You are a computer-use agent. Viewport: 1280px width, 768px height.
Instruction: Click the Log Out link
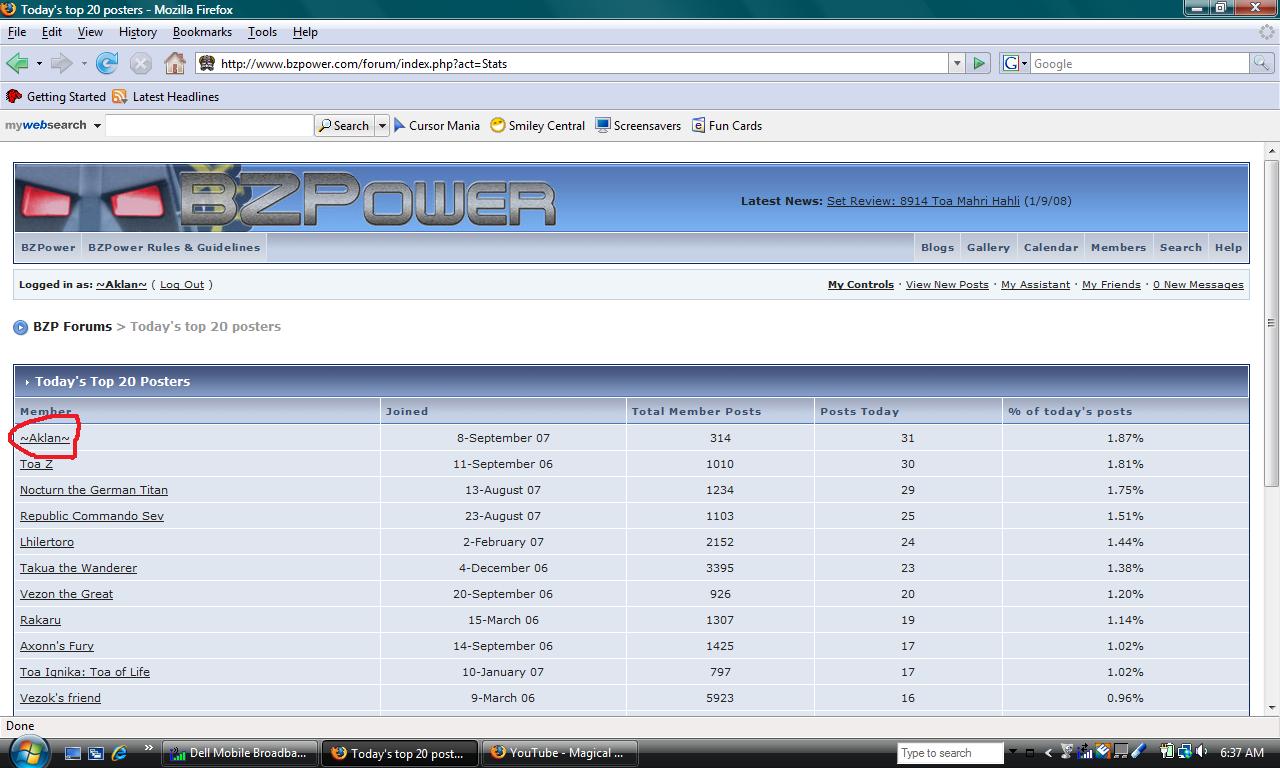tap(182, 285)
